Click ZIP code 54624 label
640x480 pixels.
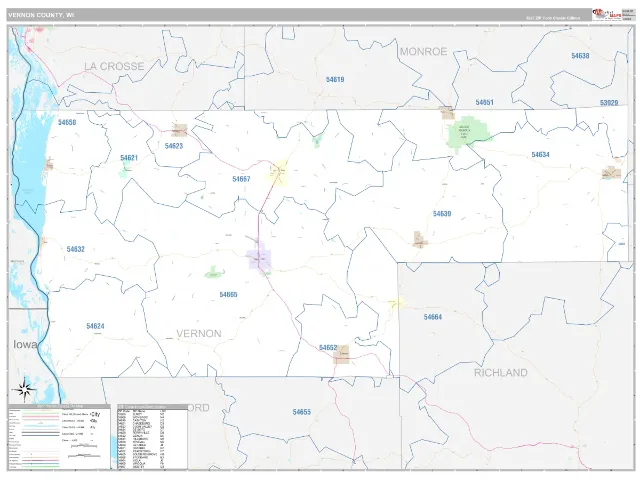(x=95, y=326)
